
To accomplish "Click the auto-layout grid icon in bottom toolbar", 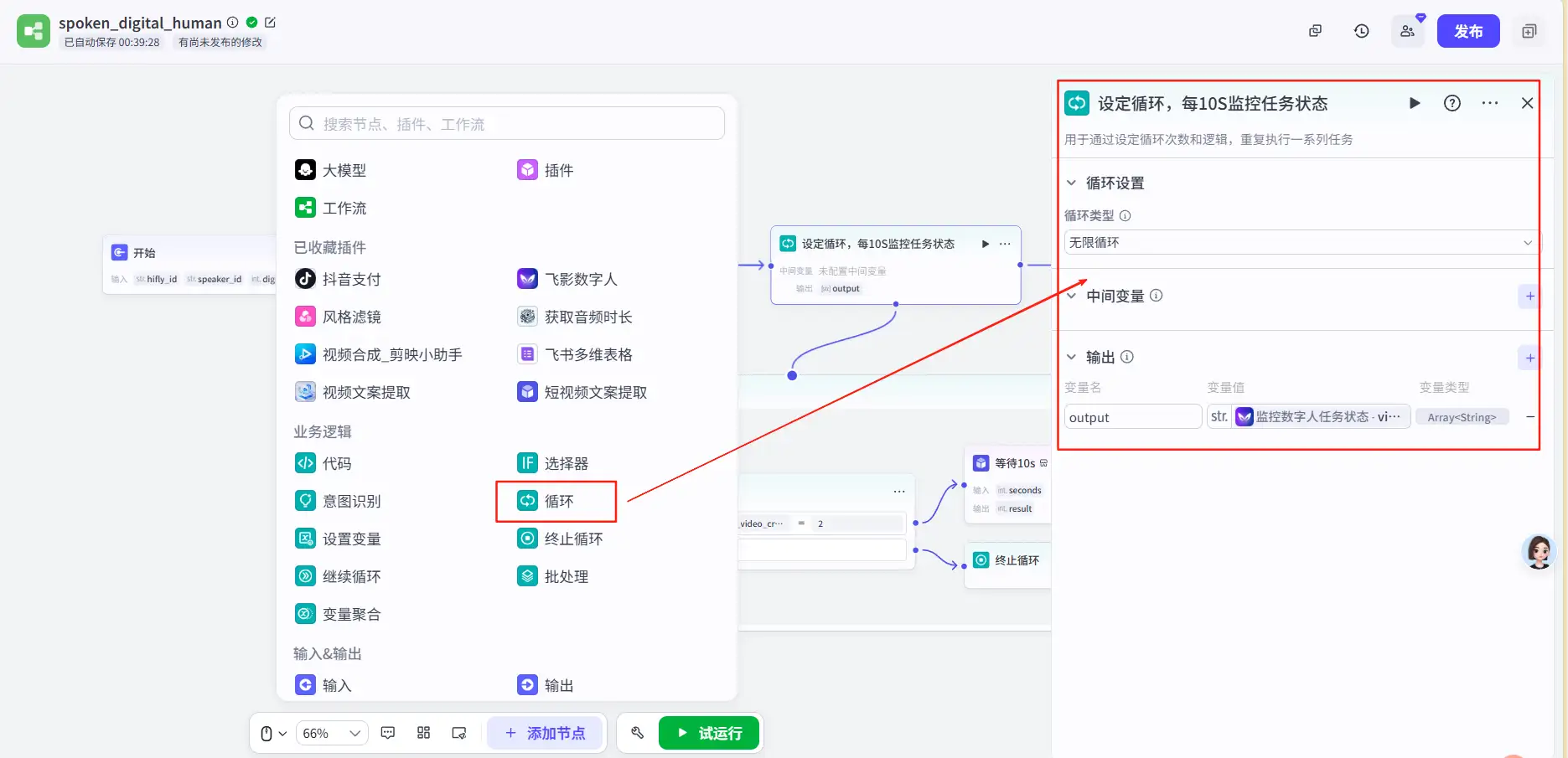I will pyautogui.click(x=423, y=733).
